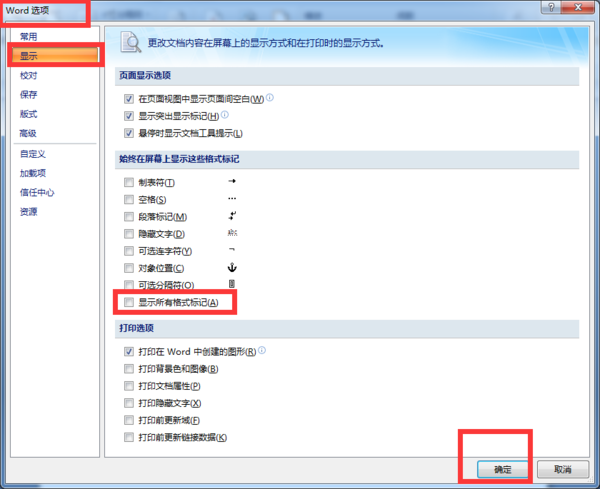Image resolution: width=600 pixels, height=489 pixels.
Task: Enable 打印前更新域 checkbox
Action: [x=129, y=420]
